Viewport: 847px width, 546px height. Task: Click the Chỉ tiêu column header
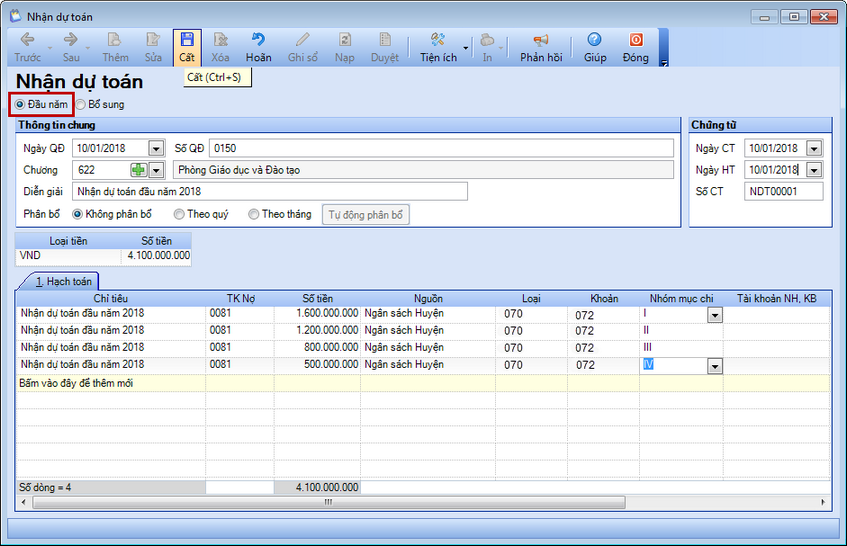pos(110,298)
